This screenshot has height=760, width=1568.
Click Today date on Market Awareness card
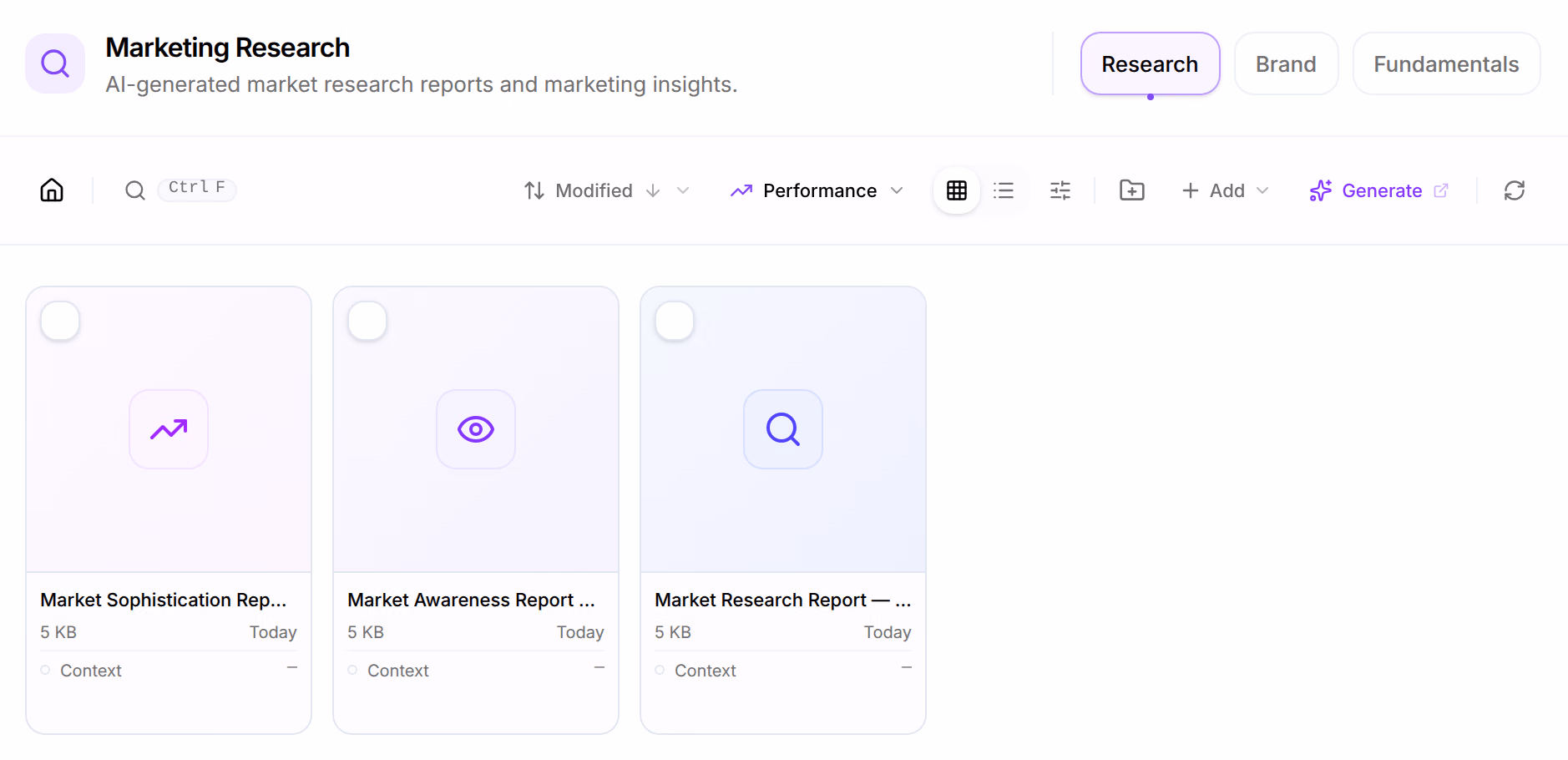tap(580, 632)
